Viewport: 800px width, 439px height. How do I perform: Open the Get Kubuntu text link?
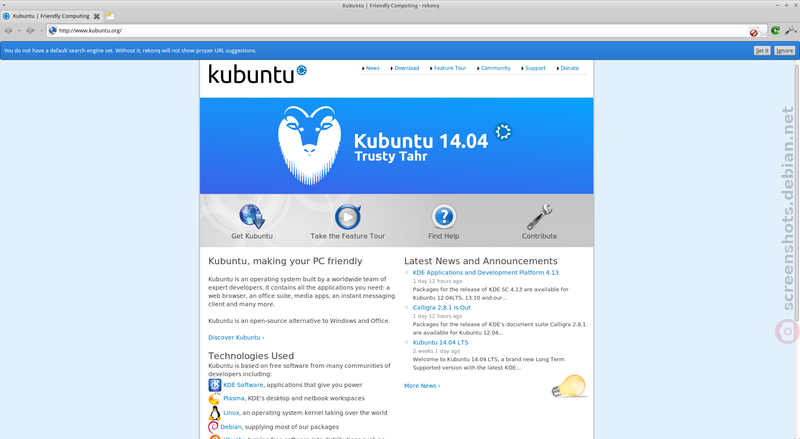point(252,236)
